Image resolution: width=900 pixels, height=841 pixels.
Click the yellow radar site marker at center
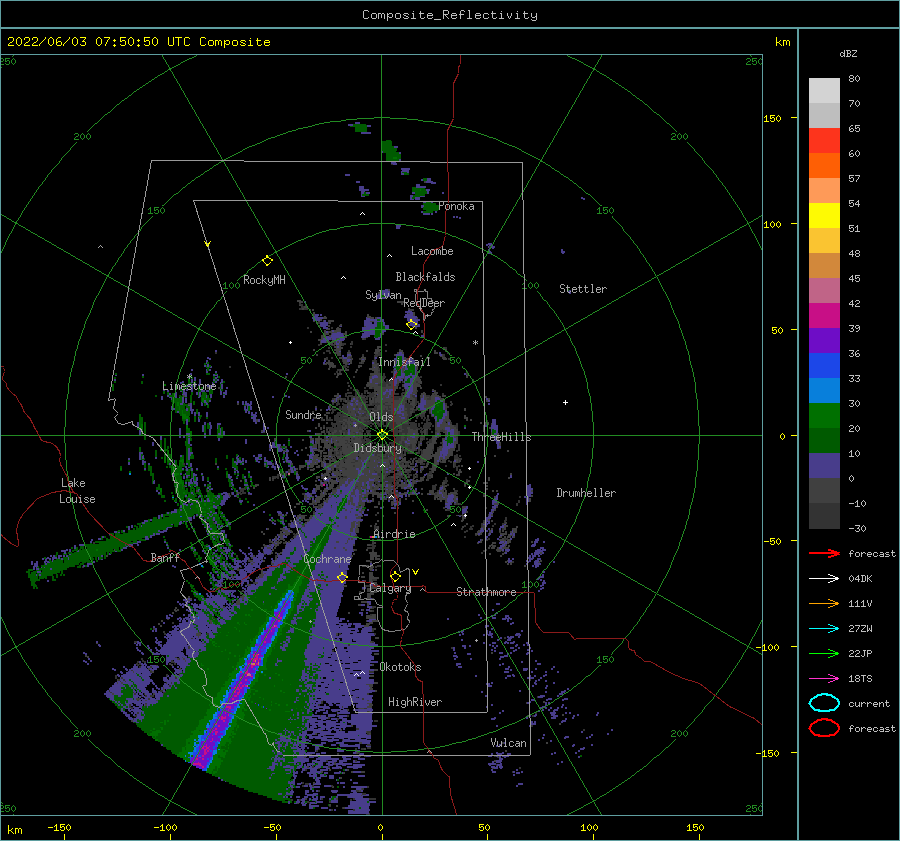(x=382, y=435)
